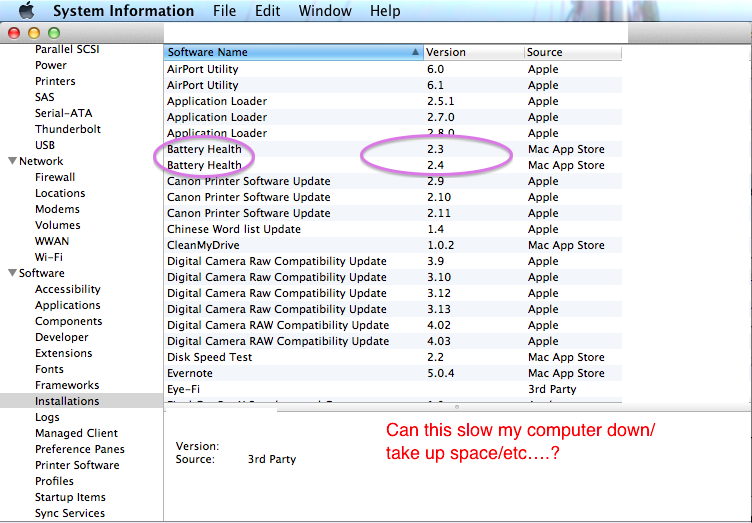Select Application Loader 2.5.1 row
The image size is (752, 523).
coord(393,101)
